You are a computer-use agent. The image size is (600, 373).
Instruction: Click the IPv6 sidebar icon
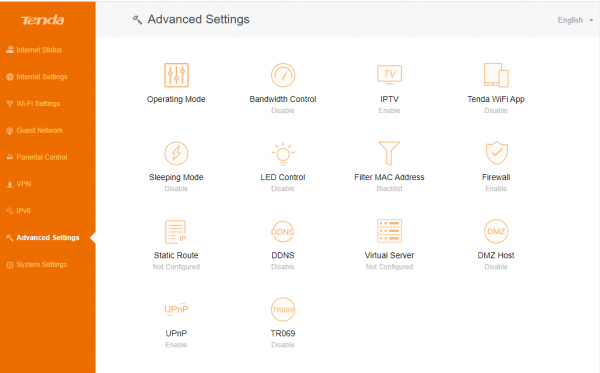coord(10,211)
